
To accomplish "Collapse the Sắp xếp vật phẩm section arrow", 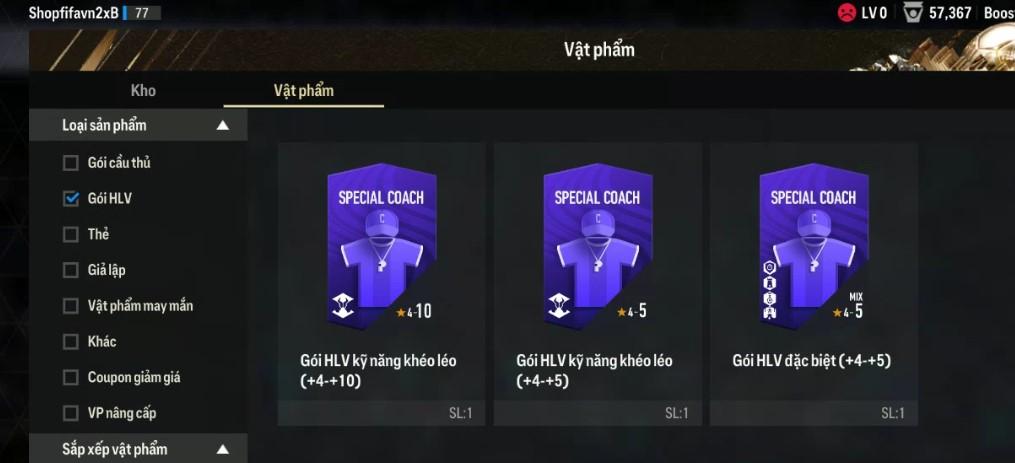I will tap(223, 449).
